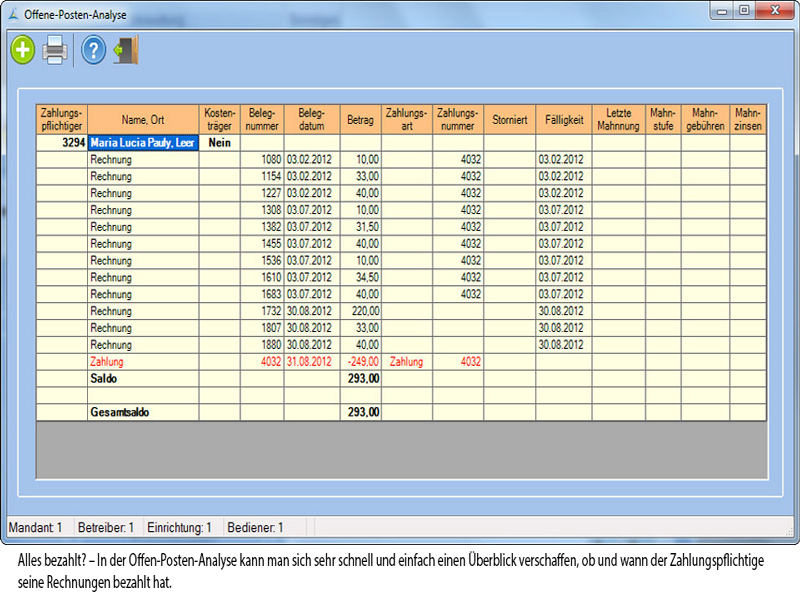Click the Saldo amount 293,00

[x=360, y=378]
